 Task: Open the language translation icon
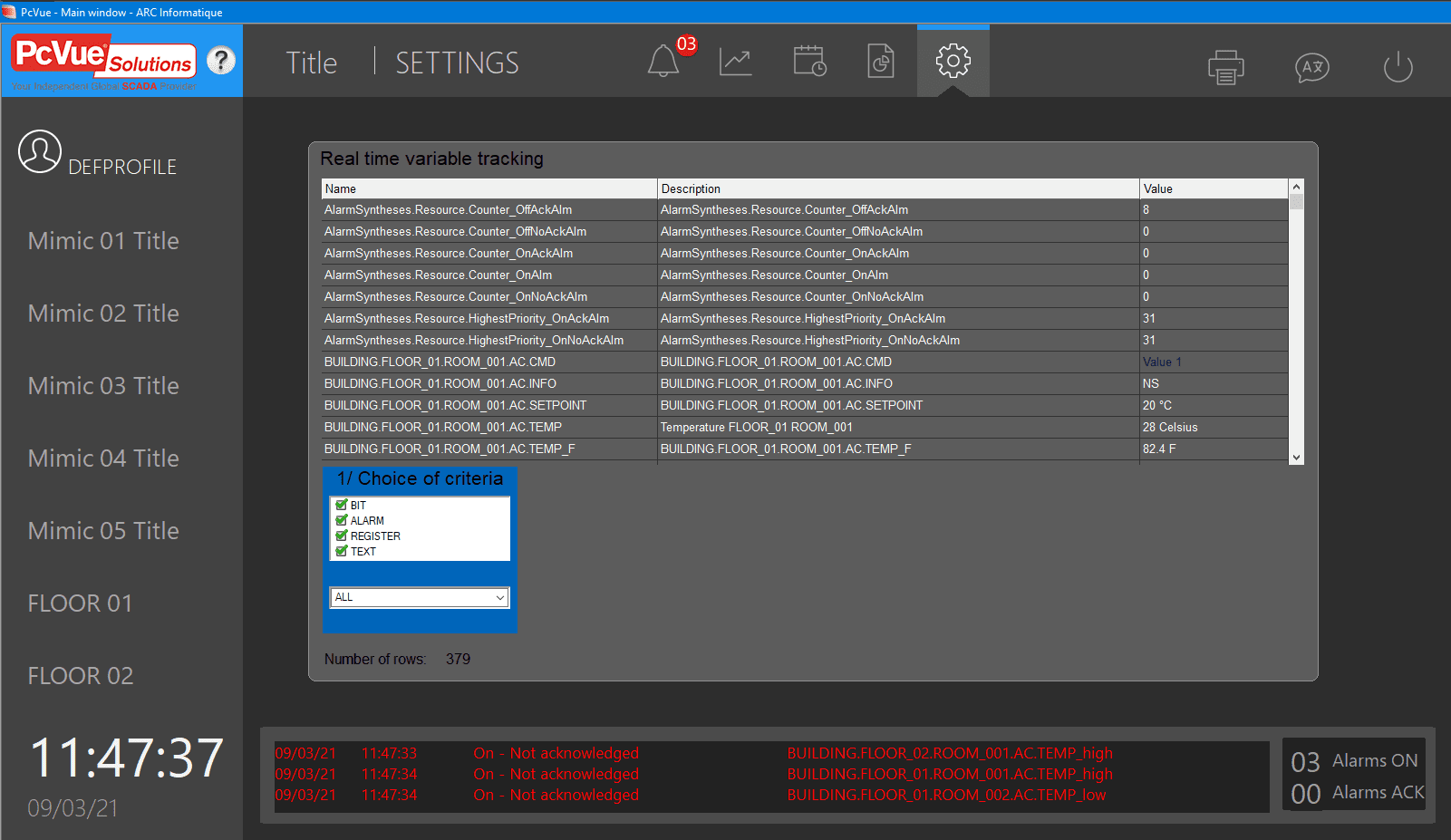(x=1311, y=67)
